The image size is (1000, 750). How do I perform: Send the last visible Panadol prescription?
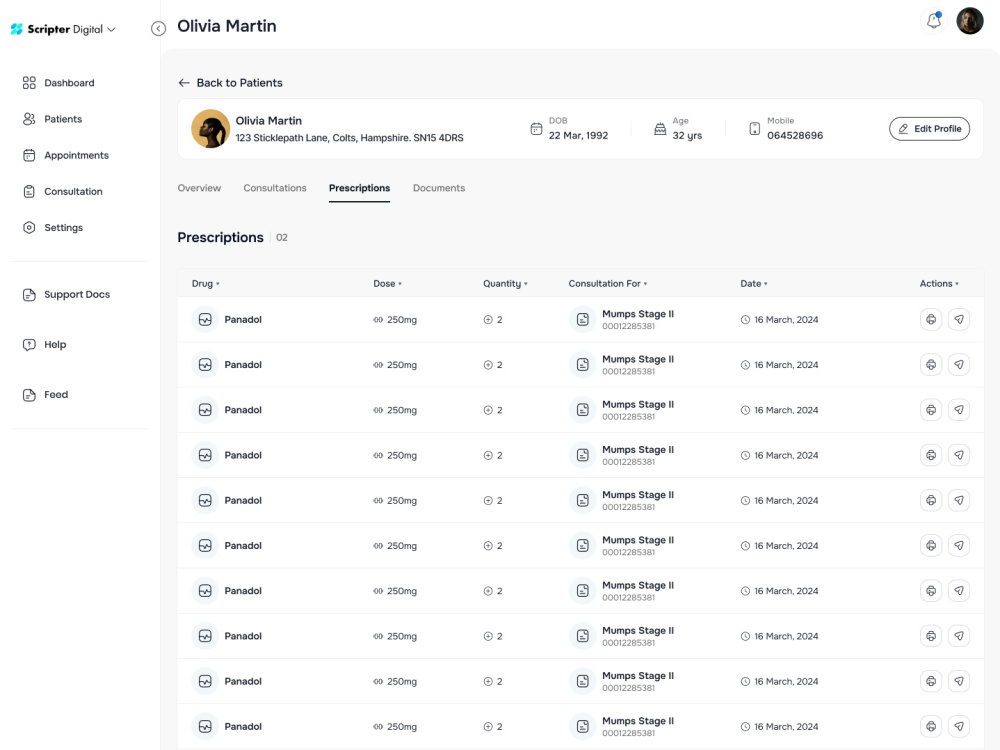click(x=959, y=726)
